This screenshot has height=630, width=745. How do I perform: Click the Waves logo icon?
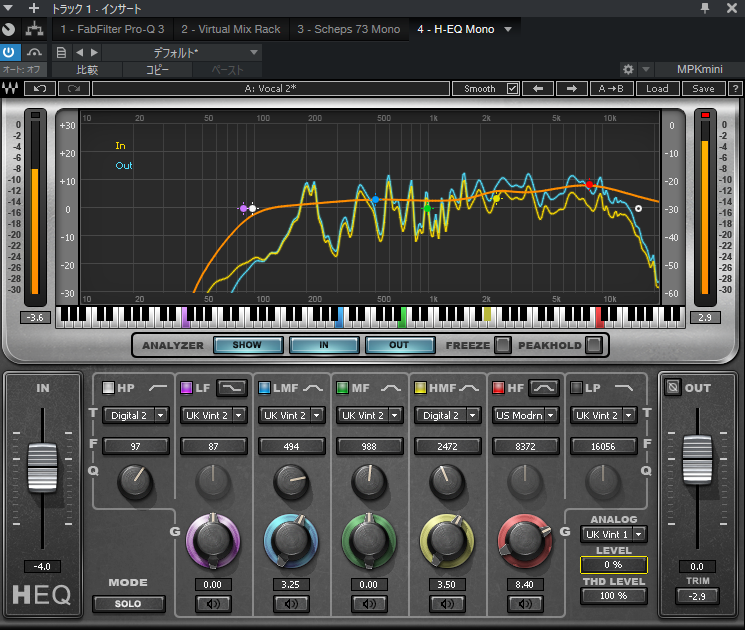click(x=10, y=88)
